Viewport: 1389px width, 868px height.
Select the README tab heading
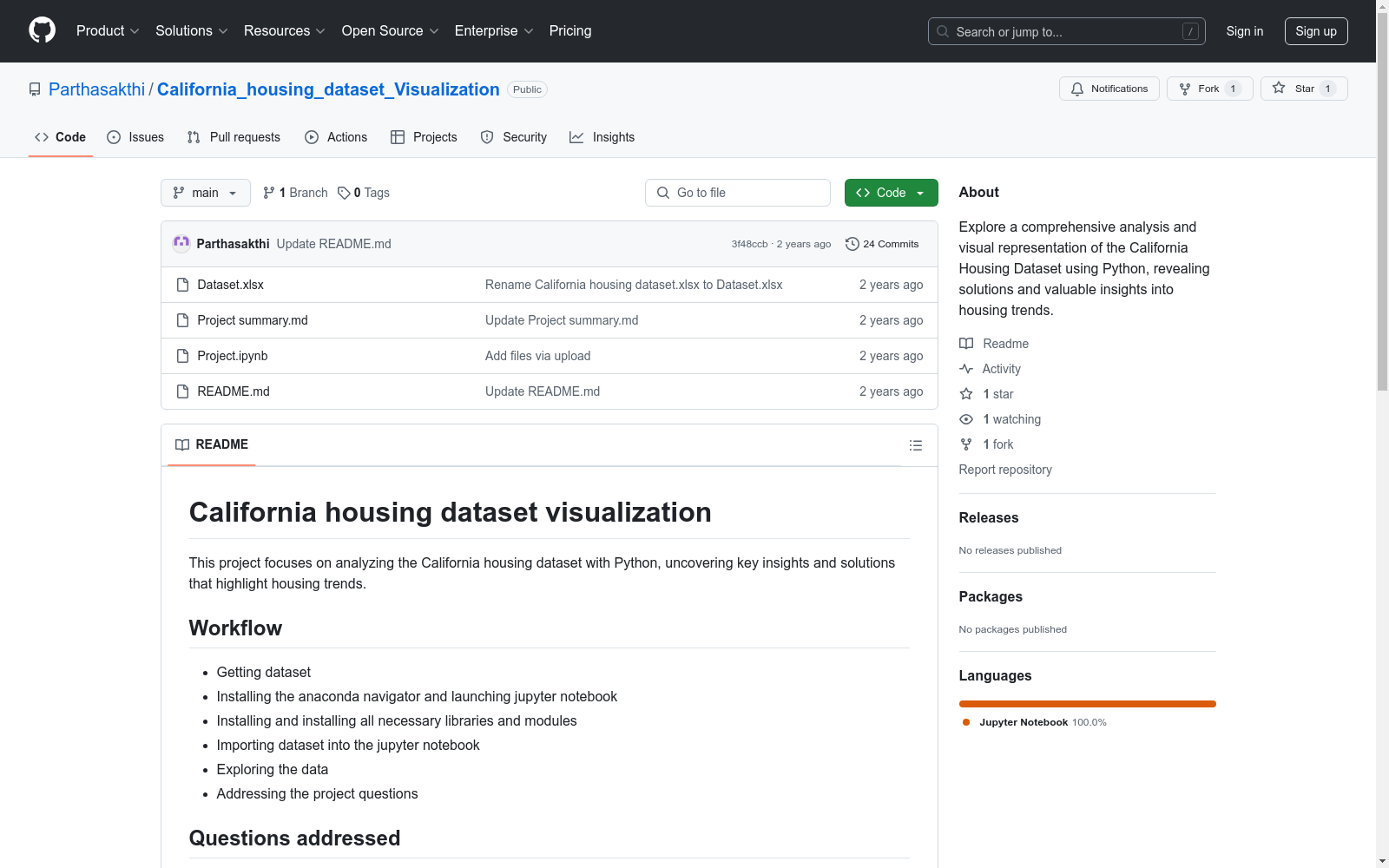(x=212, y=444)
